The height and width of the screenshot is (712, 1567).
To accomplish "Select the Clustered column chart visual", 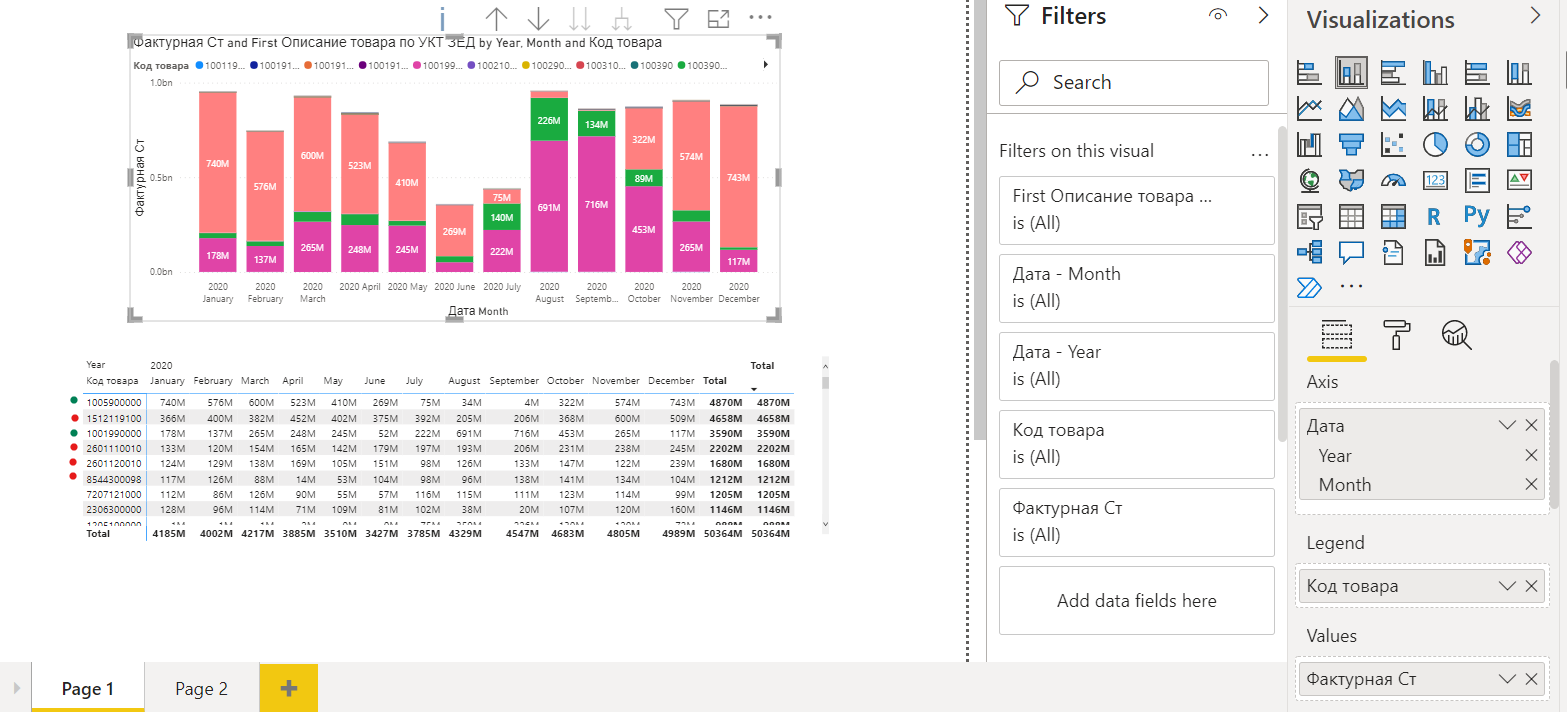I will pos(1435,72).
